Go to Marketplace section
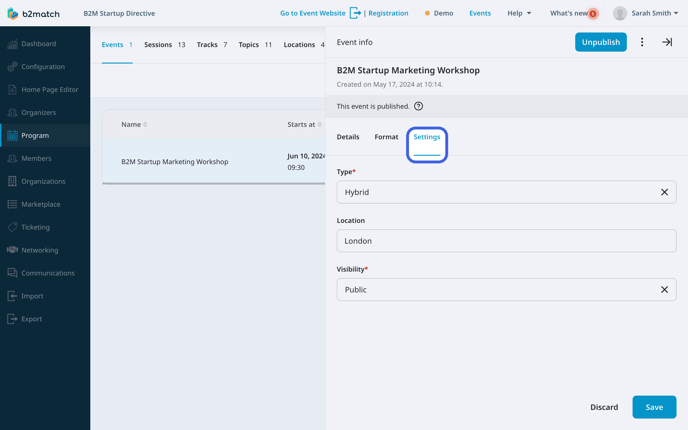Screen dimensions: 688x430 click(45, 204)
